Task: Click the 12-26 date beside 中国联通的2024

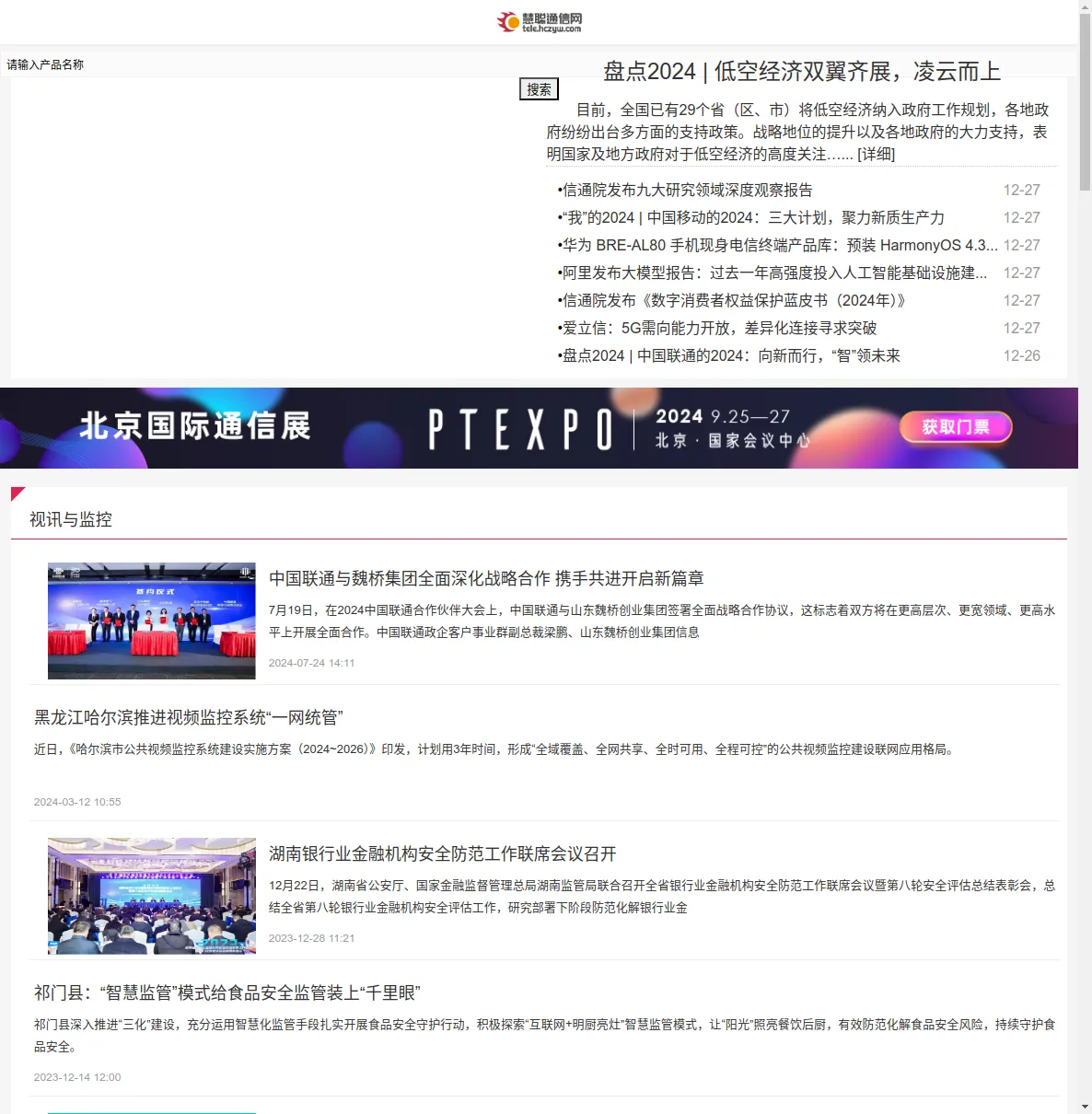Action: click(1022, 355)
